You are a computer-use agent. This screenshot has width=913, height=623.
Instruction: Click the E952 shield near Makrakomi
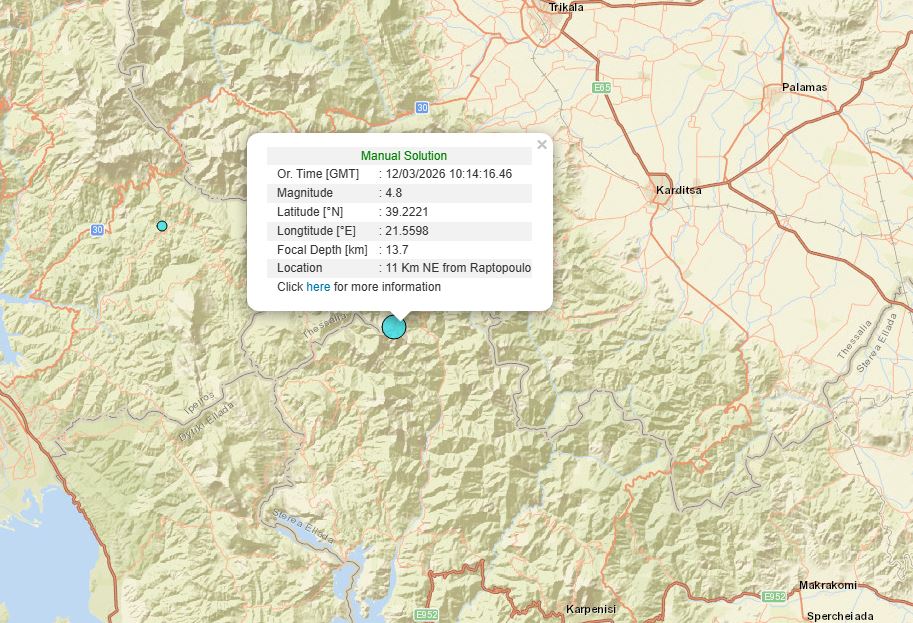(774, 596)
